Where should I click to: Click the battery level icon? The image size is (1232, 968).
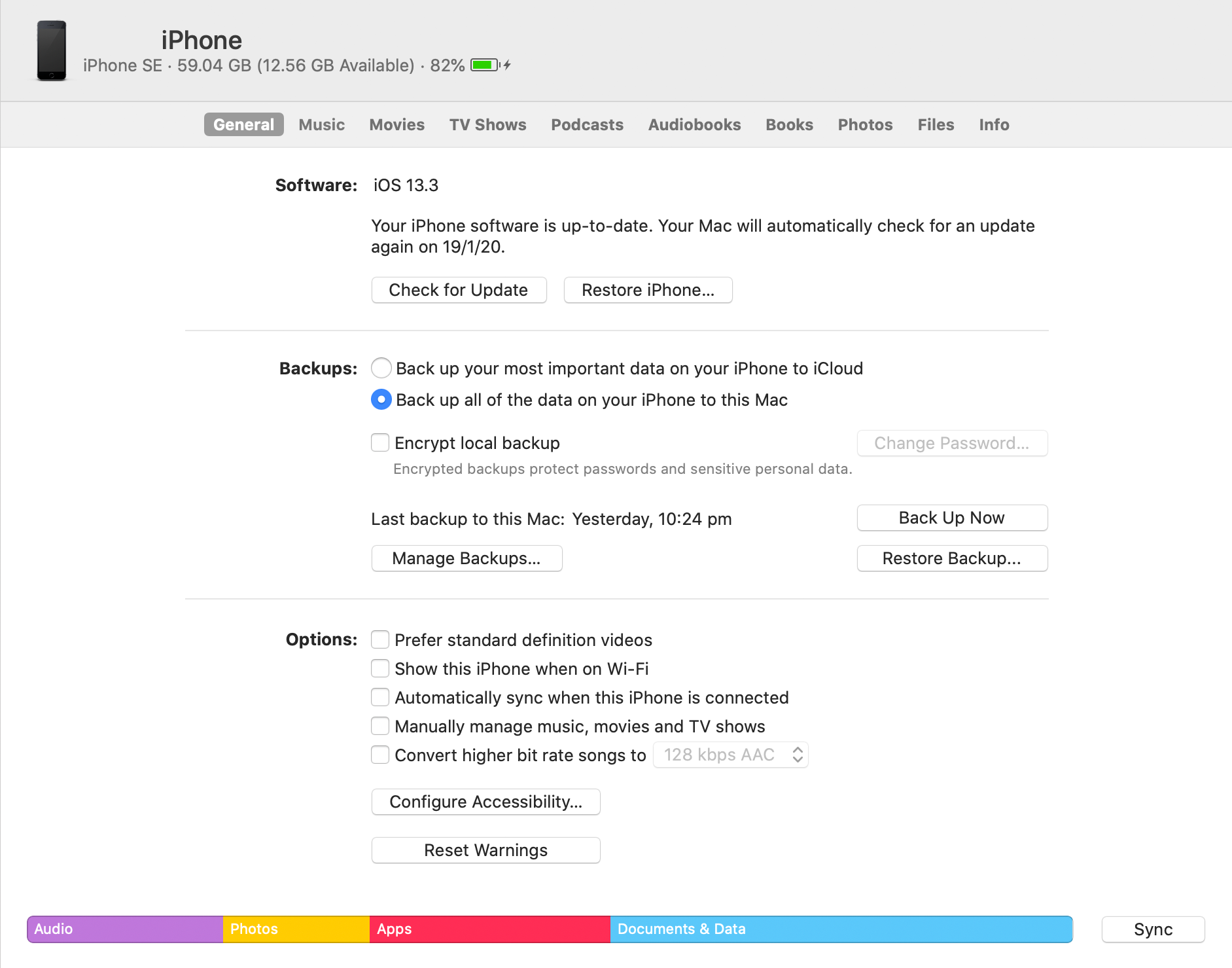coord(485,65)
